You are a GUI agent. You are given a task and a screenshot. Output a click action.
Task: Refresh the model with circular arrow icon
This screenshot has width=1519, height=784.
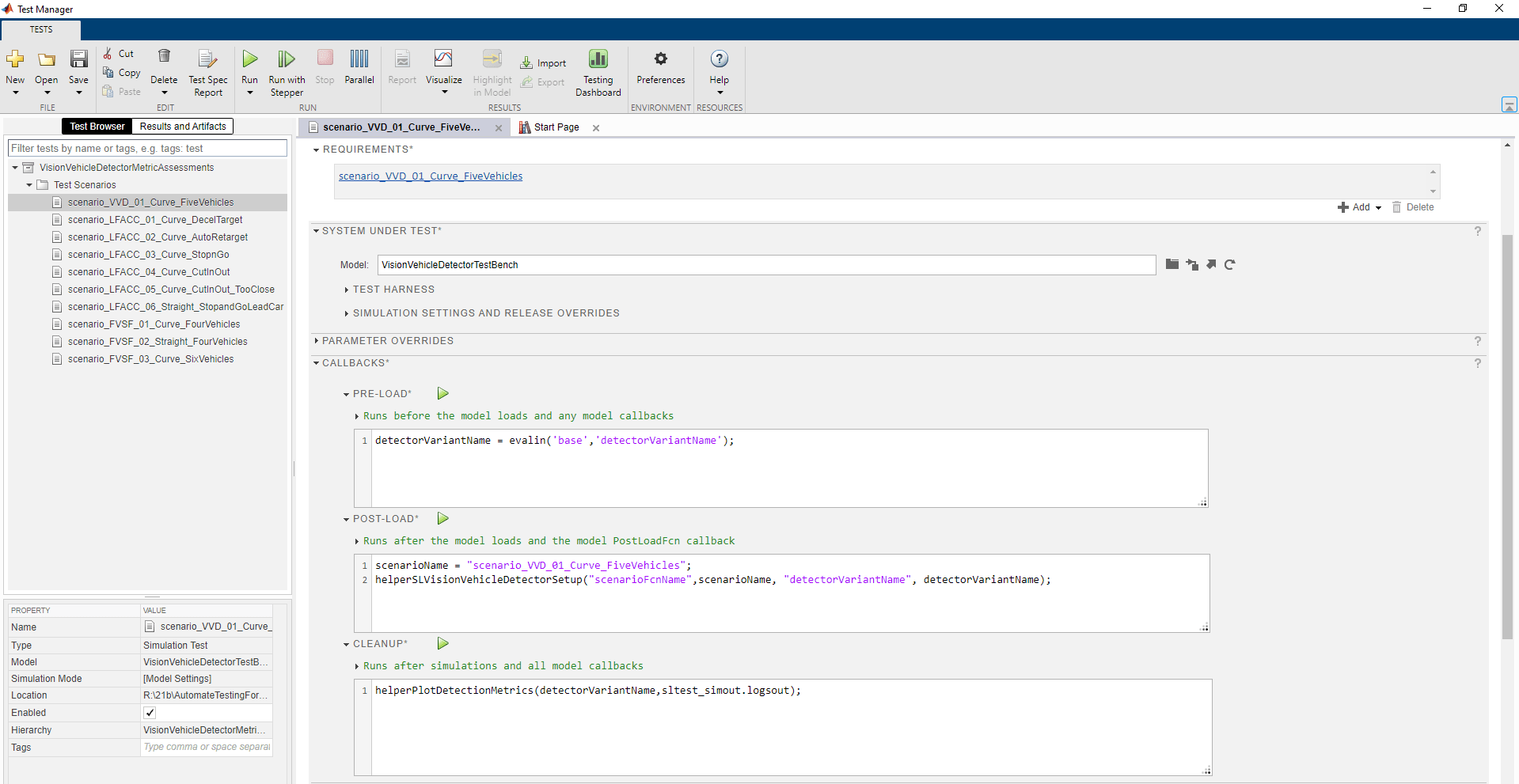[x=1229, y=264]
